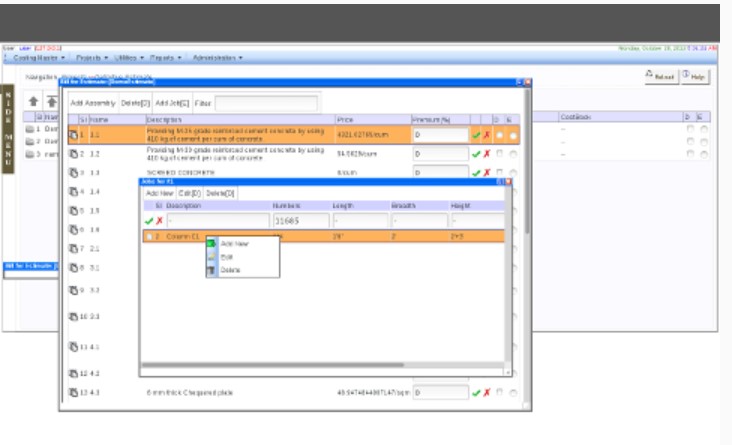732x445 pixels.
Task: Select E radio button on Chequered plate row
Action: (513, 393)
